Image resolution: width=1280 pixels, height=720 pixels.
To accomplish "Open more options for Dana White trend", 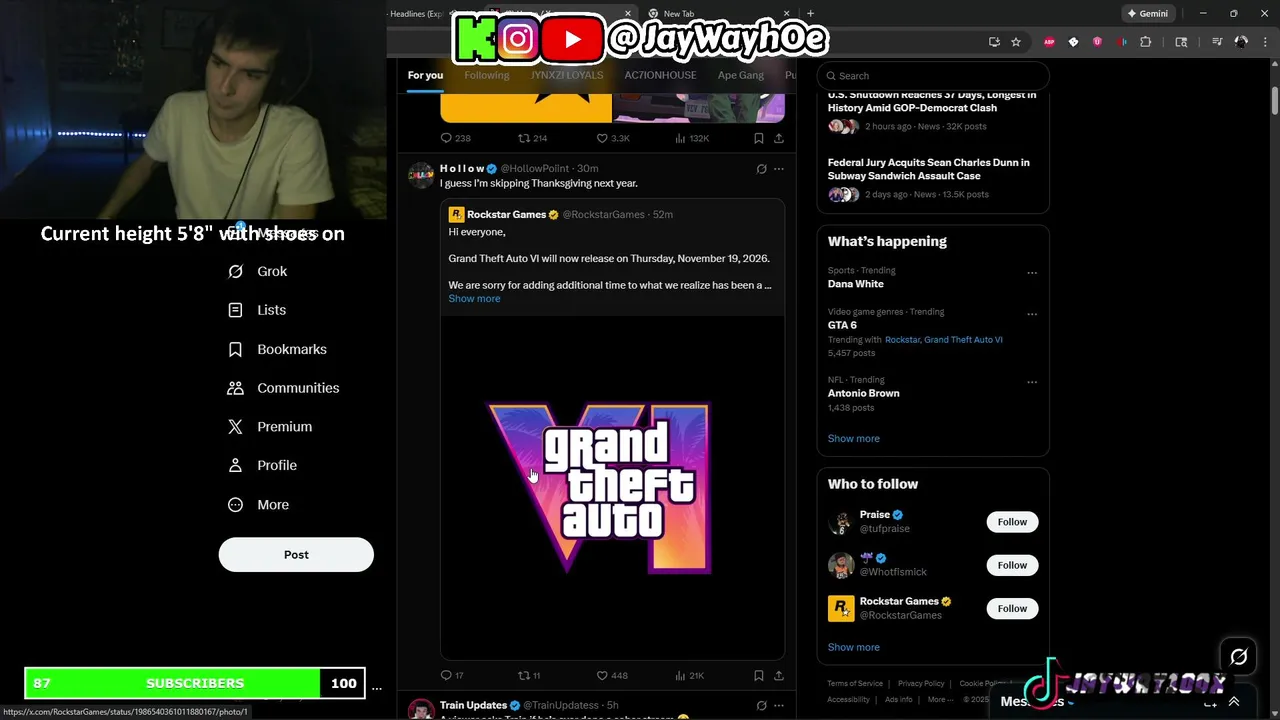I will click(1032, 273).
